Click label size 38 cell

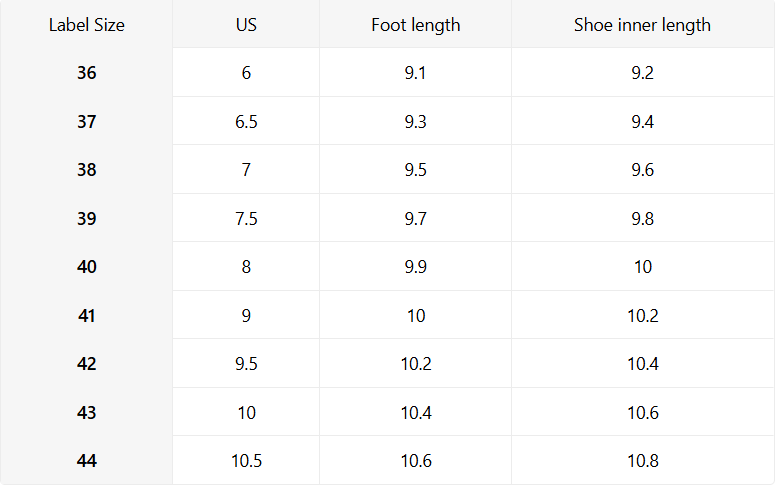(87, 170)
